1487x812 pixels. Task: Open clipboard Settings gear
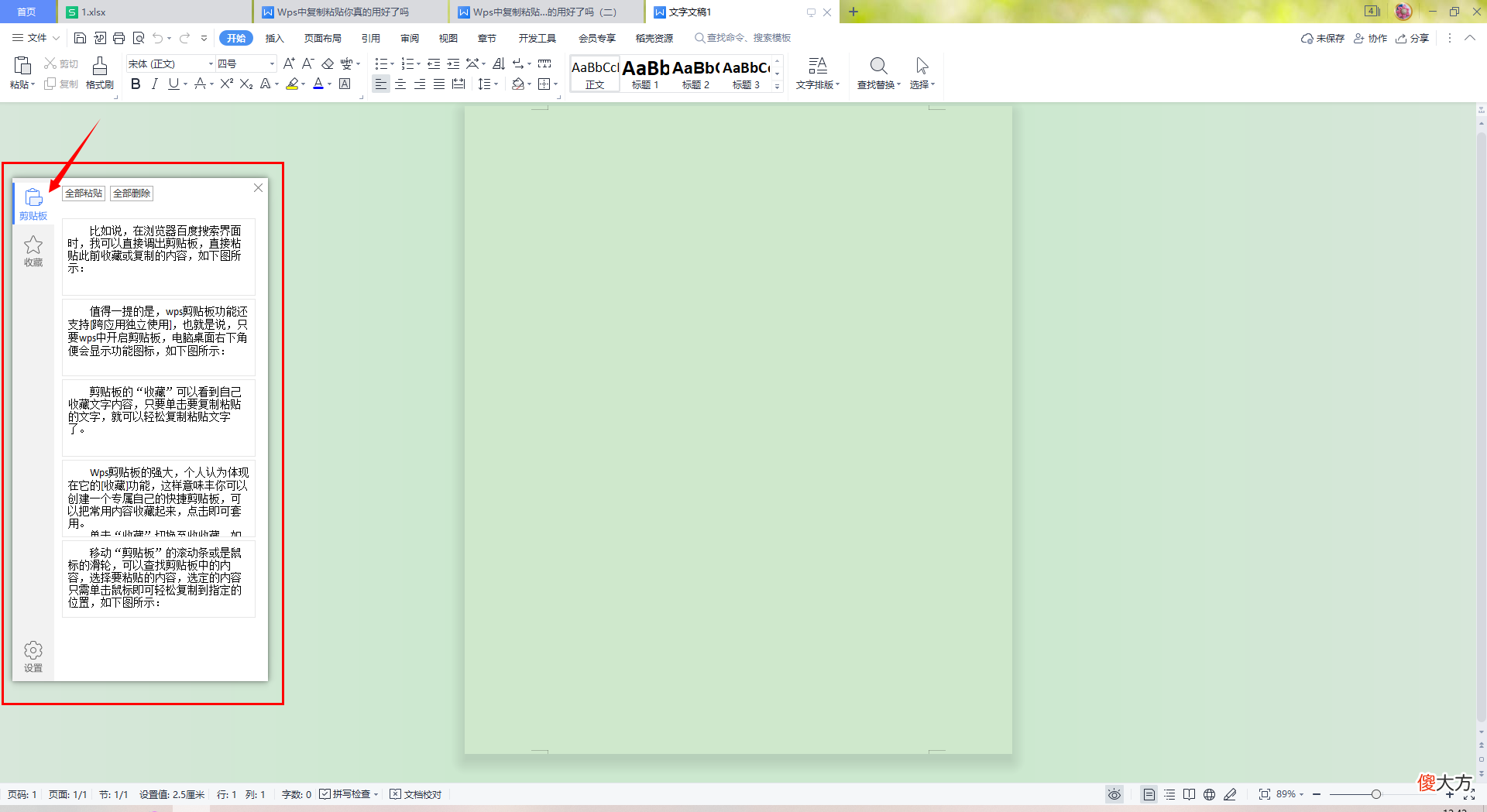coord(33,656)
